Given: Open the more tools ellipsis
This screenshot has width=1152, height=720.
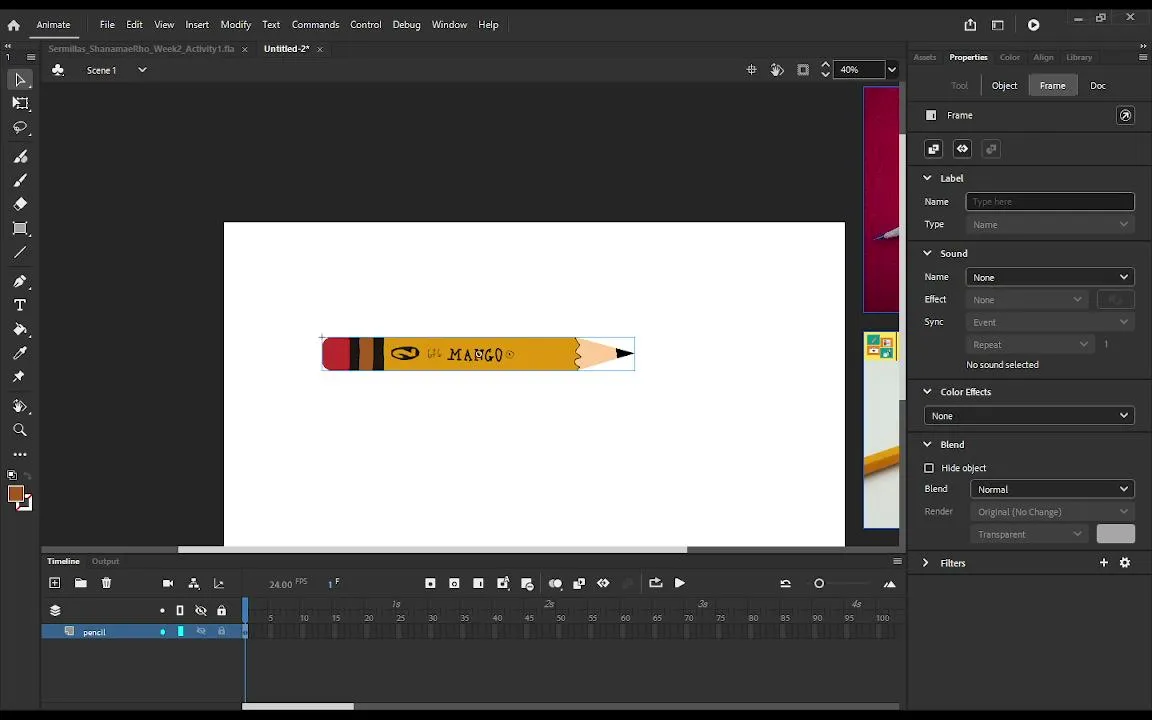Looking at the screenshot, I should point(20,455).
